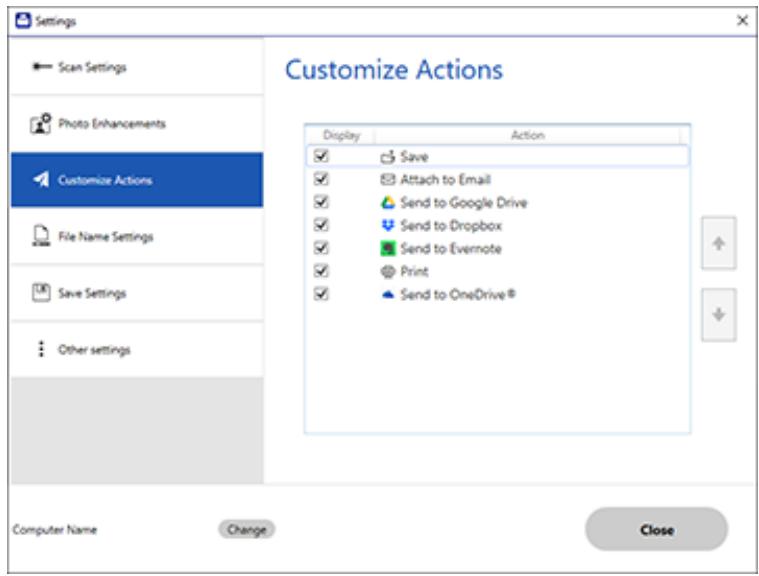
Task: Close the Settings window with X
Action: tap(742, 20)
